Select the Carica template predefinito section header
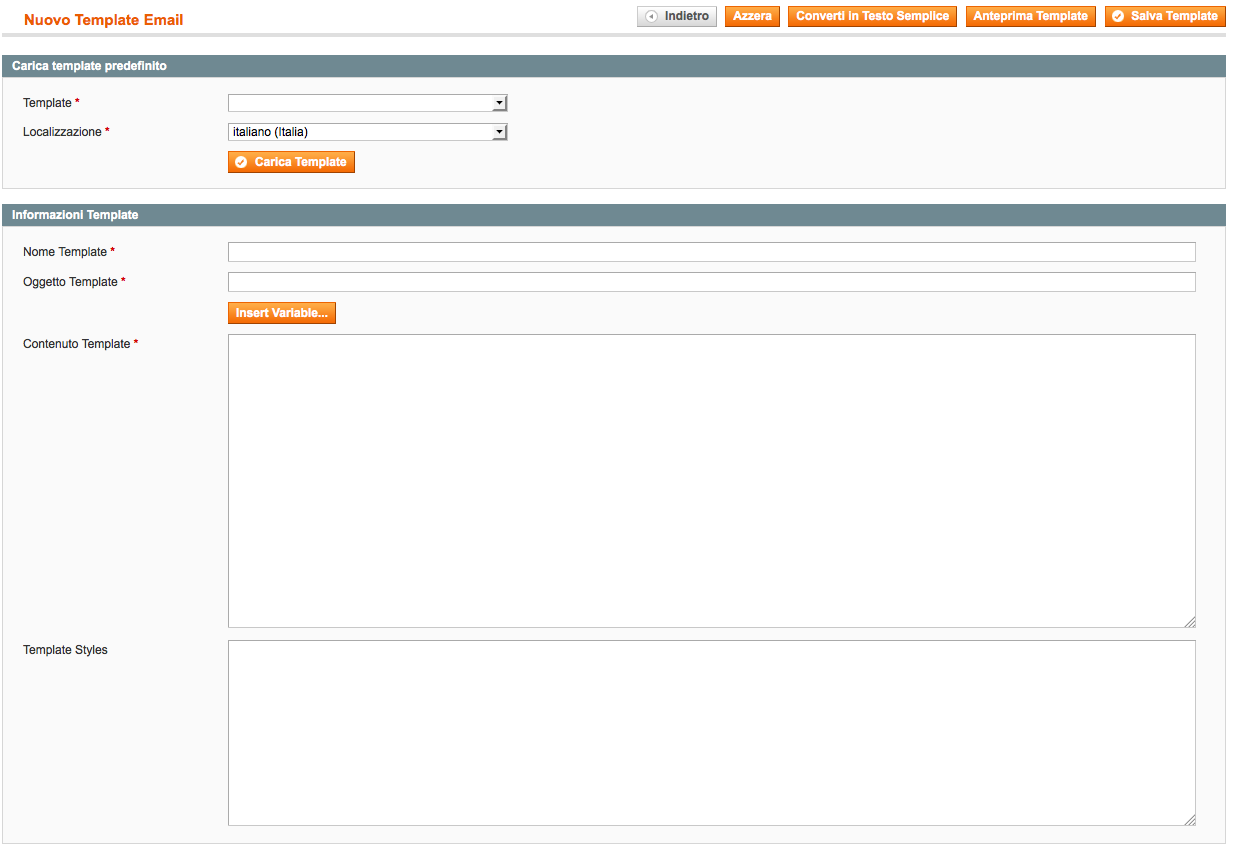1236x850 pixels. (89, 66)
